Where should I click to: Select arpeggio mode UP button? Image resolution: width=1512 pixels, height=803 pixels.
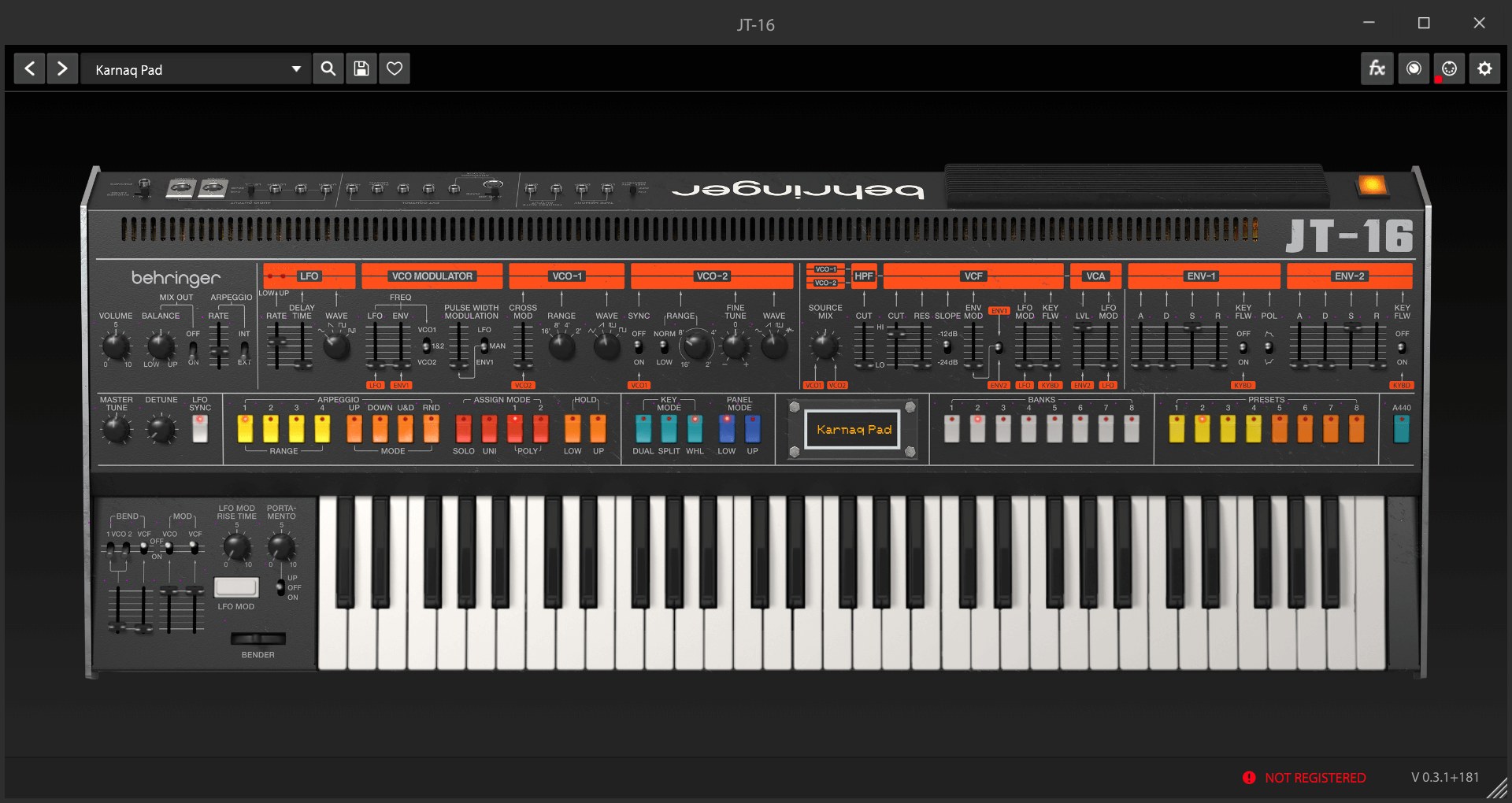pos(354,429)
